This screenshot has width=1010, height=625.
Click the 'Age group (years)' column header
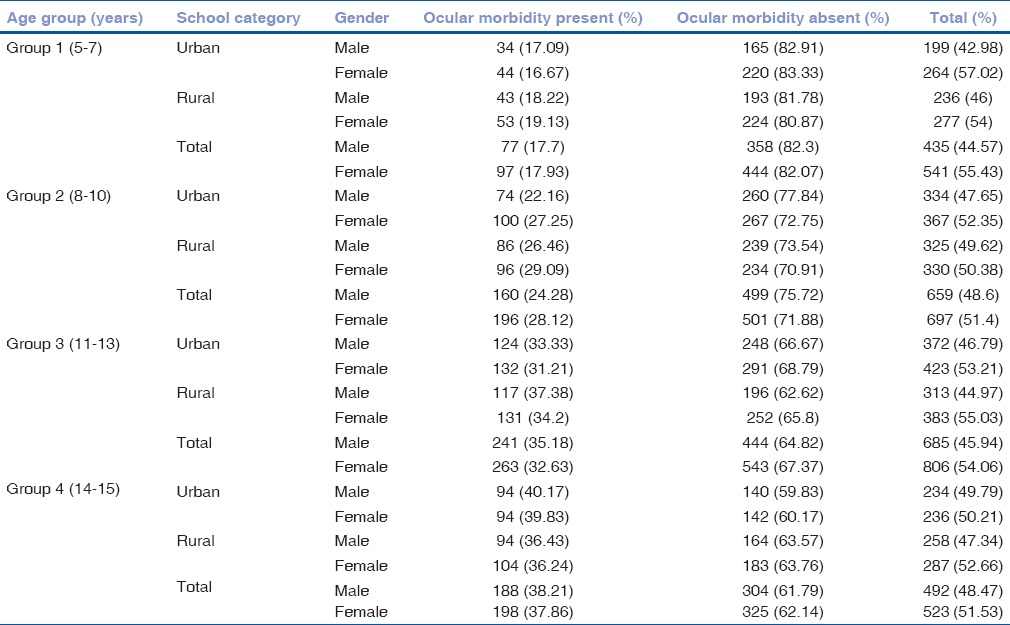pos(75,18)
